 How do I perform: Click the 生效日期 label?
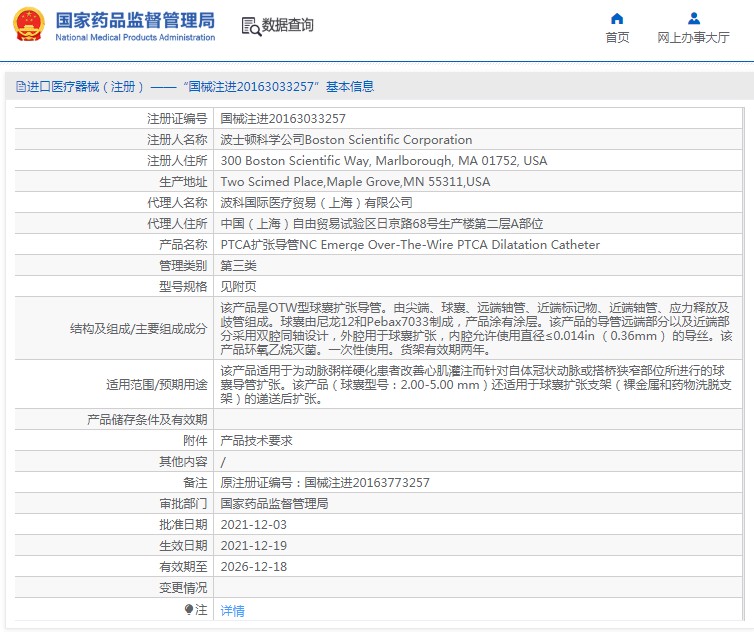click(183, 546)
